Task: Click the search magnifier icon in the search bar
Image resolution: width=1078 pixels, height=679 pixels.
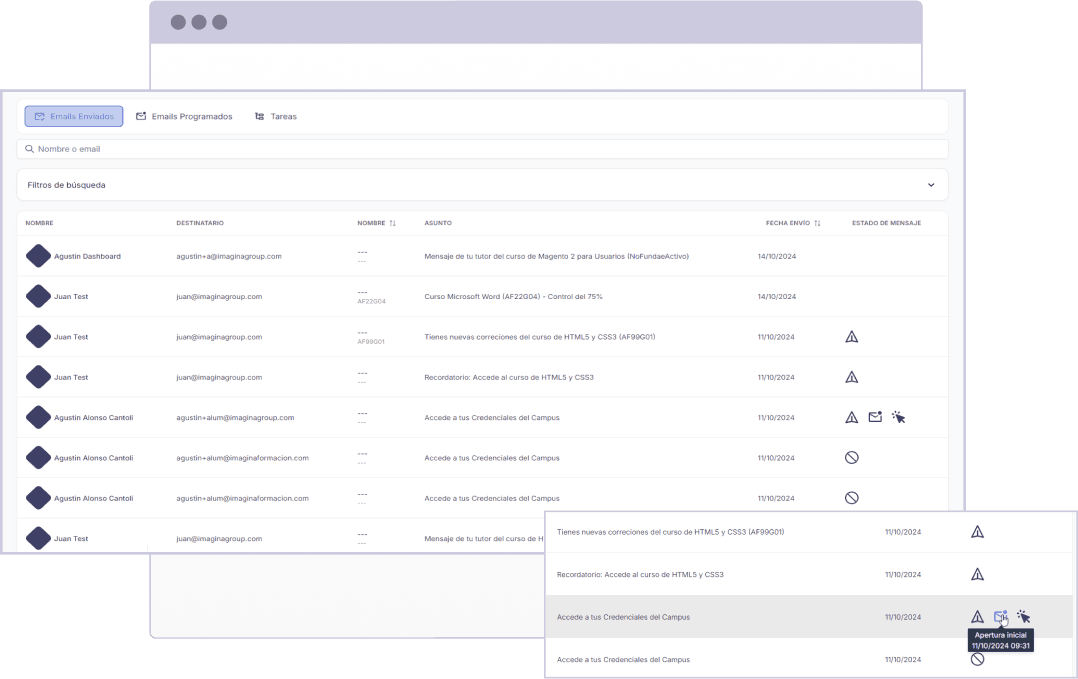Action: (30, 148)
